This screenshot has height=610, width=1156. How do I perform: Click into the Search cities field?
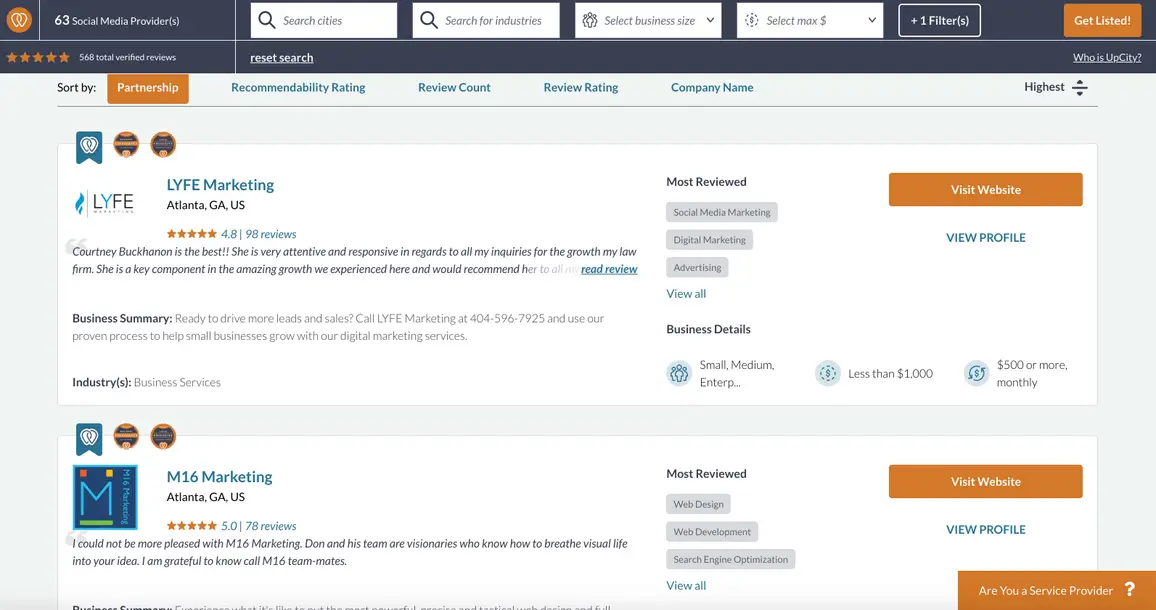pos(335,20)
